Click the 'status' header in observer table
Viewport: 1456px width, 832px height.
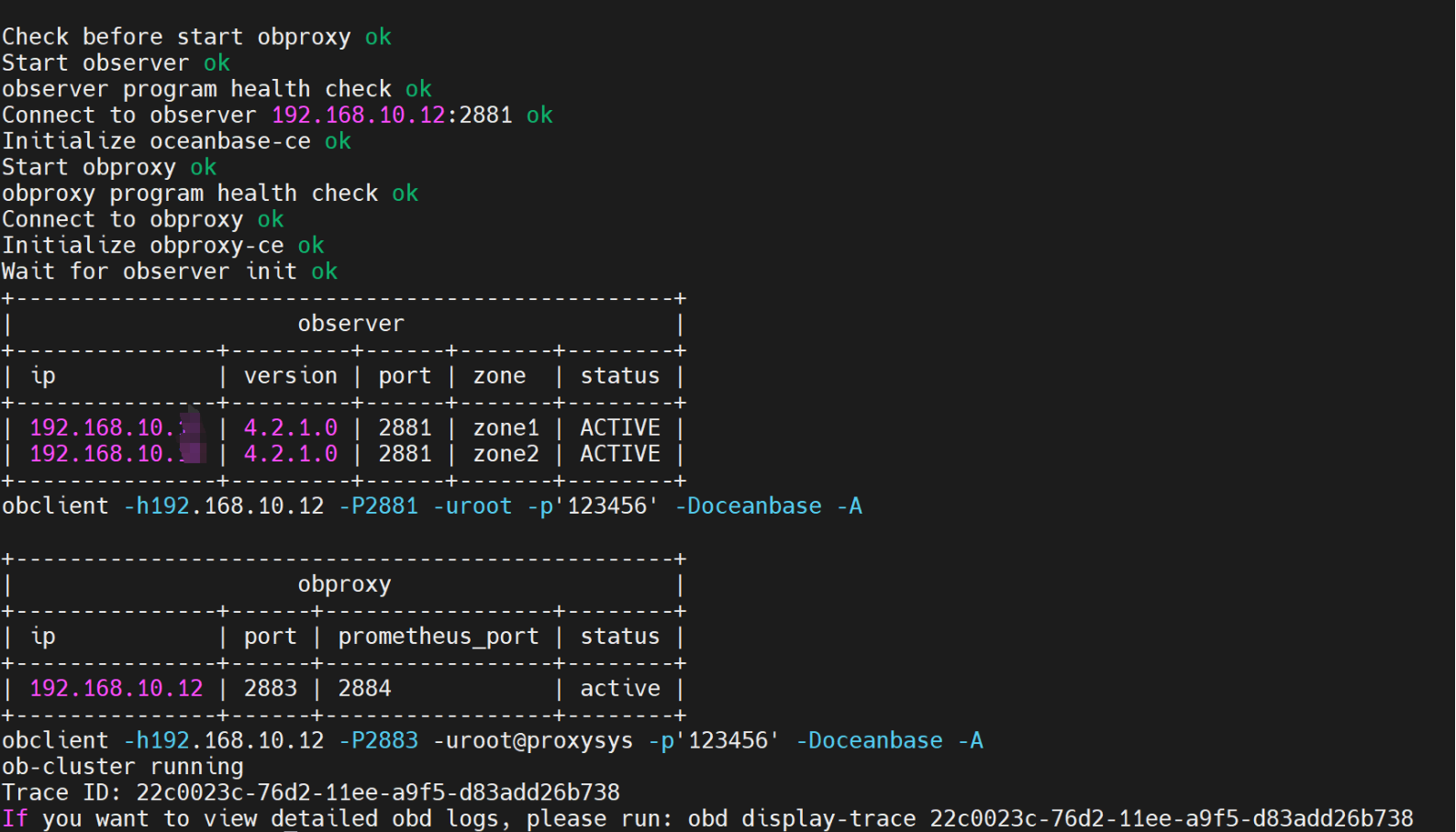click(620, 376)
